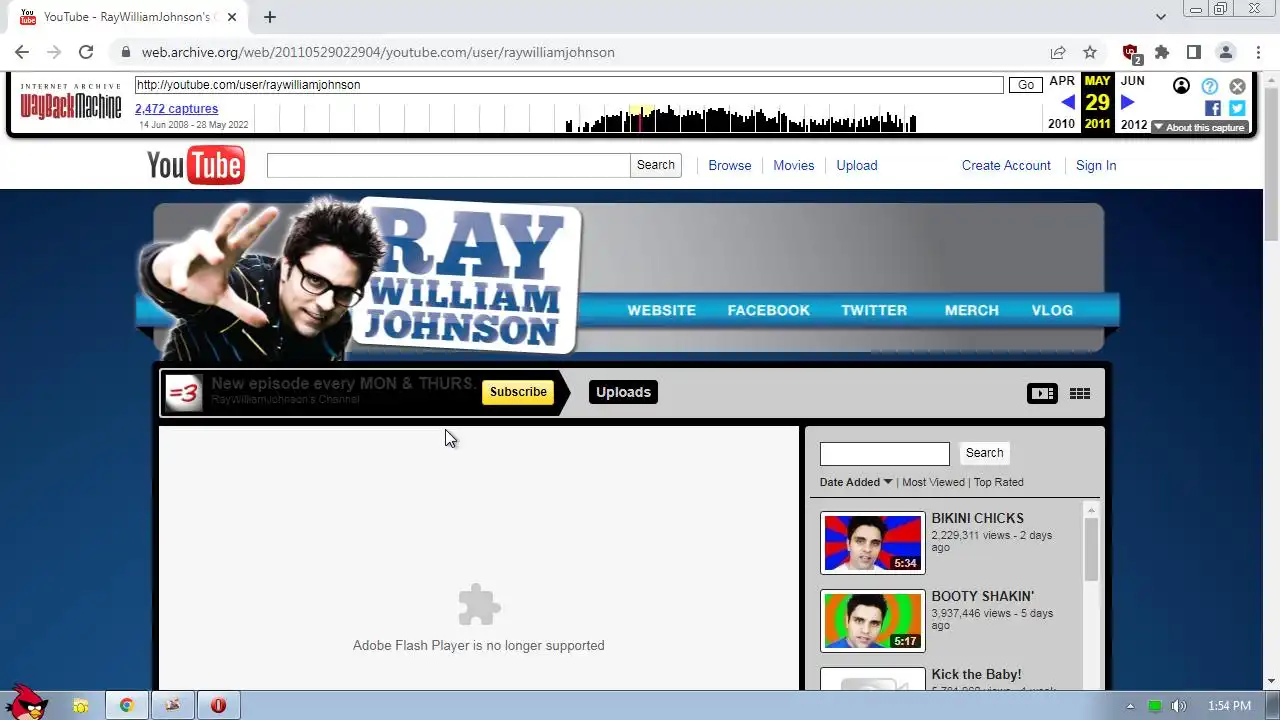The width and height of the screenshot is (1280, 720).
Task: Share capture on Facebook icon
Action: 1213,108
